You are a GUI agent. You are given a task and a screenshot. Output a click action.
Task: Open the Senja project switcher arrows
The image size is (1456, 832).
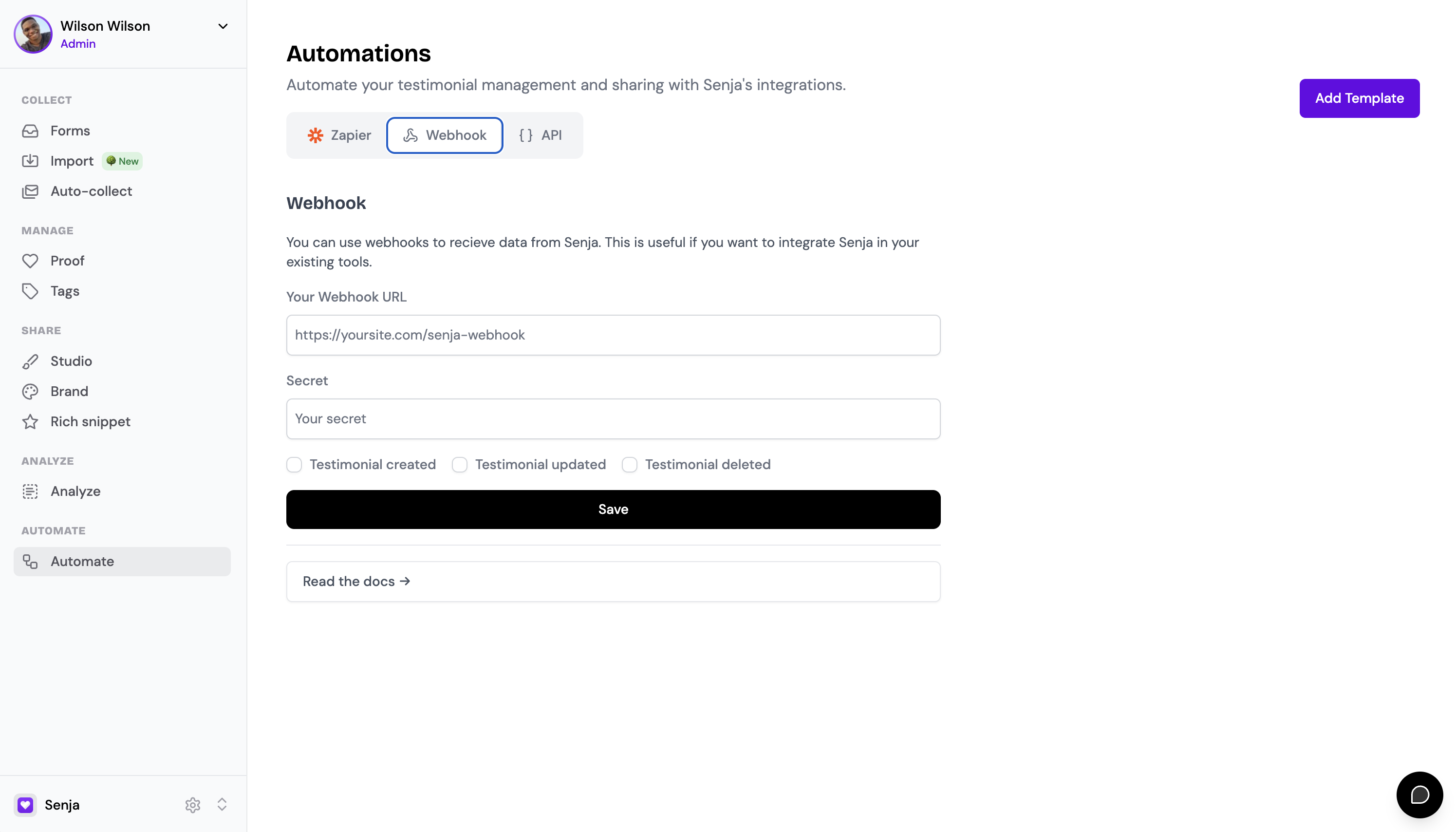[x=222, y=805]
